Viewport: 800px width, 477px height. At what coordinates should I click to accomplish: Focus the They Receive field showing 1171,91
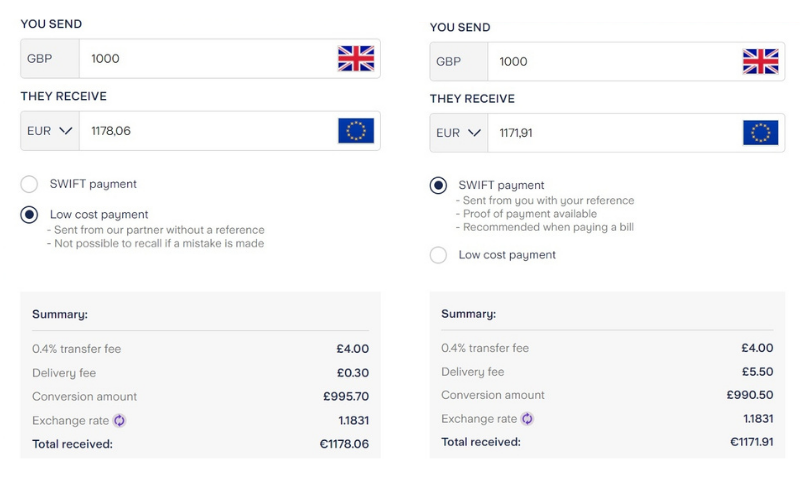610,133
